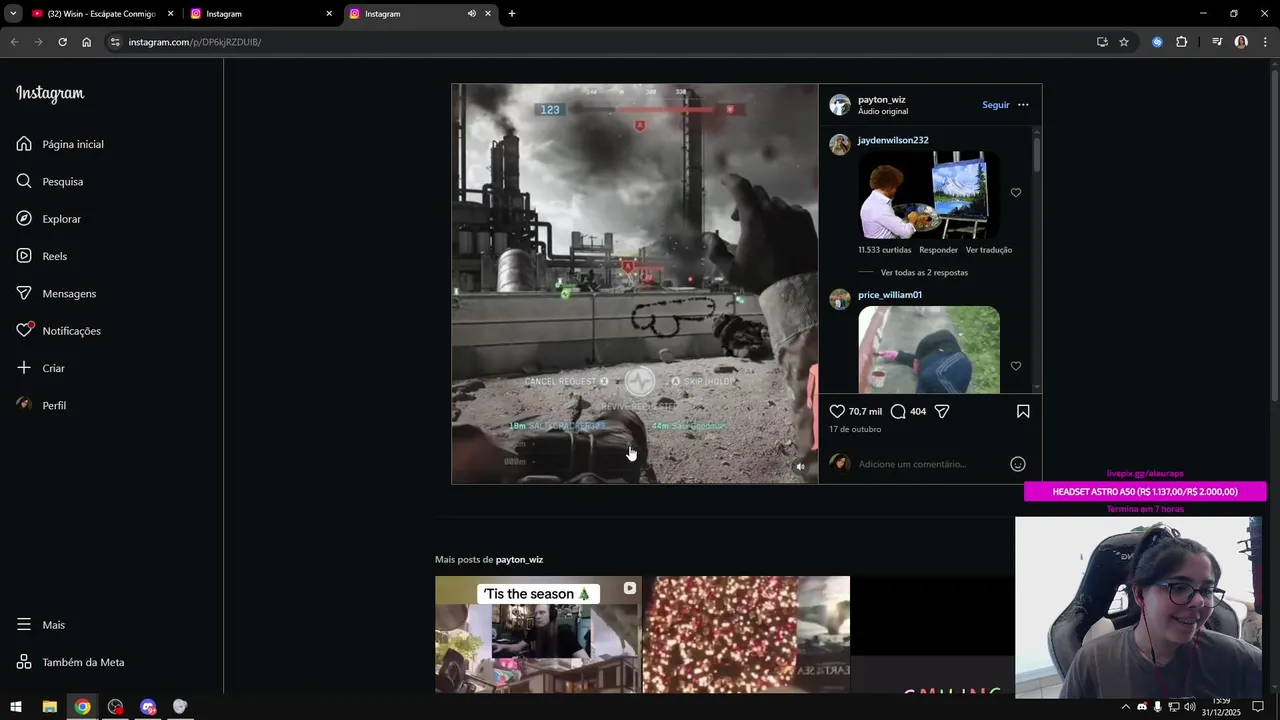The image size is (1280, 720).
Task: Open payton_wiz profile from post header
Action: [x=882, y=100]
